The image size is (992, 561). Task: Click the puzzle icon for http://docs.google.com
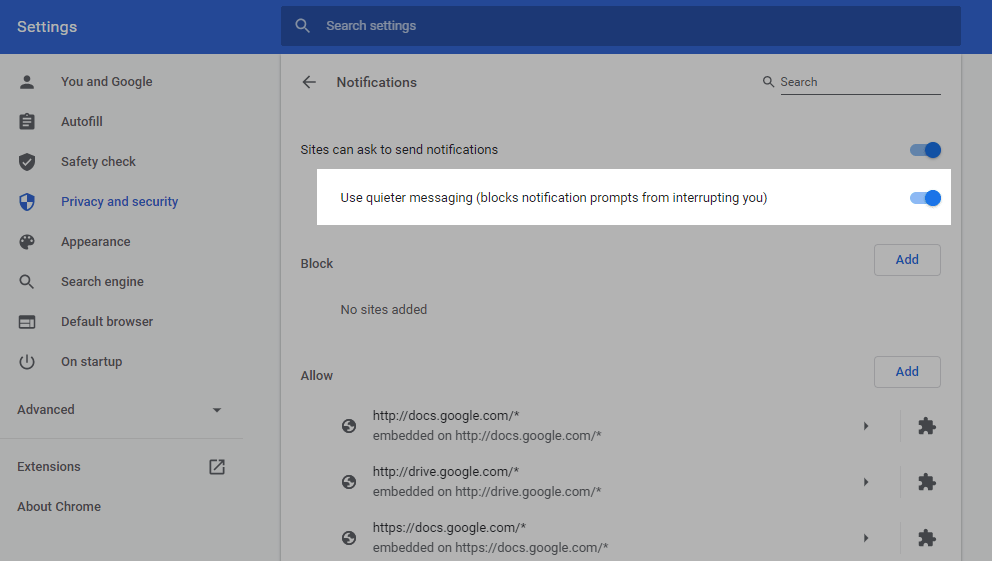click(x=927, y=426)
